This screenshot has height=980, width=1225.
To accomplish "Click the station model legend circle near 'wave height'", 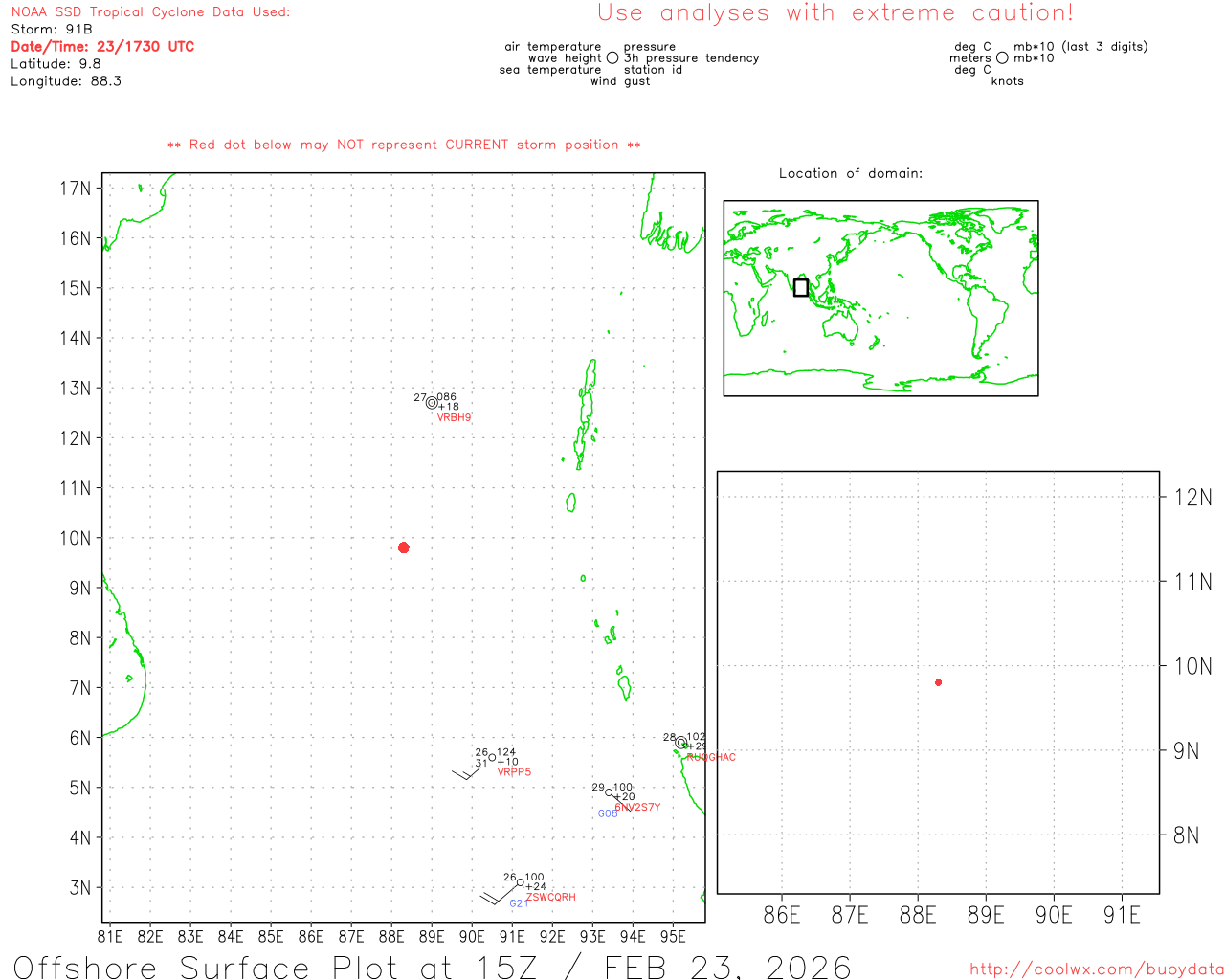I will [612, 58].
